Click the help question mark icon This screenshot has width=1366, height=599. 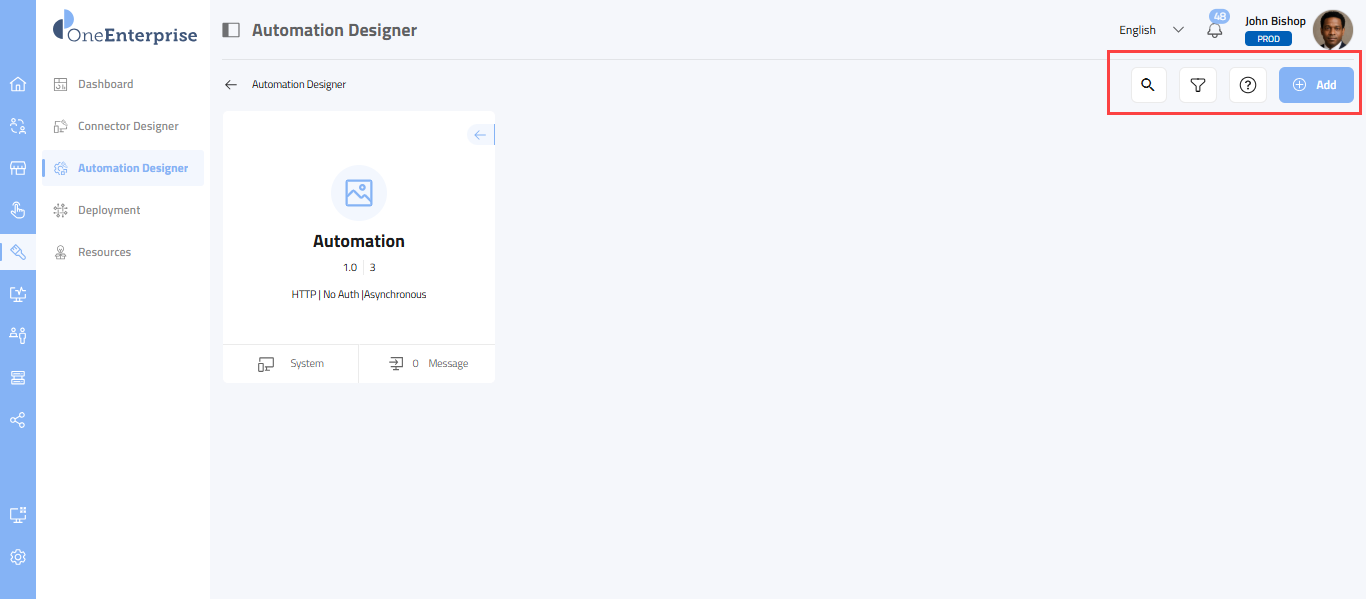tap(1247, 85)
